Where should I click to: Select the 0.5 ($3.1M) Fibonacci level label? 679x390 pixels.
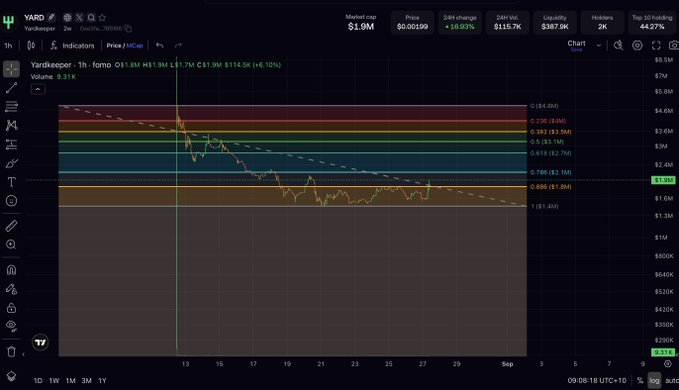pos(547,142)
